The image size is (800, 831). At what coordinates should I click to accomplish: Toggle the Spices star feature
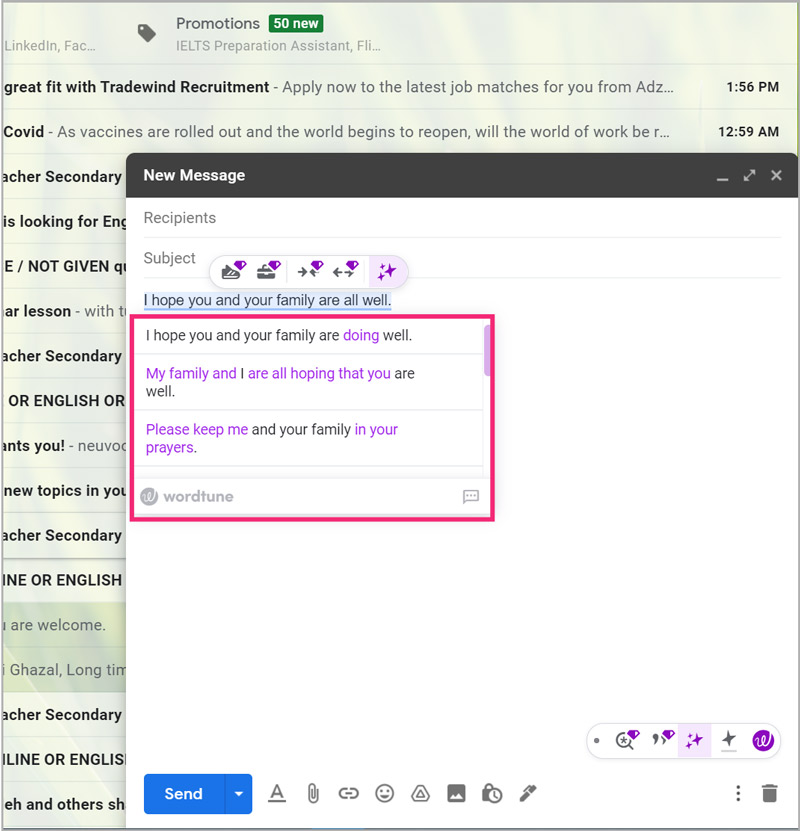coord(729,741)
